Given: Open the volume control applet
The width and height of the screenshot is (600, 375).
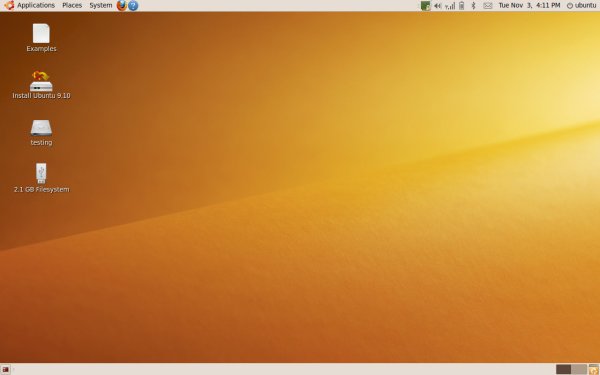Looking at the screenshot, I should tap(438, 5).
